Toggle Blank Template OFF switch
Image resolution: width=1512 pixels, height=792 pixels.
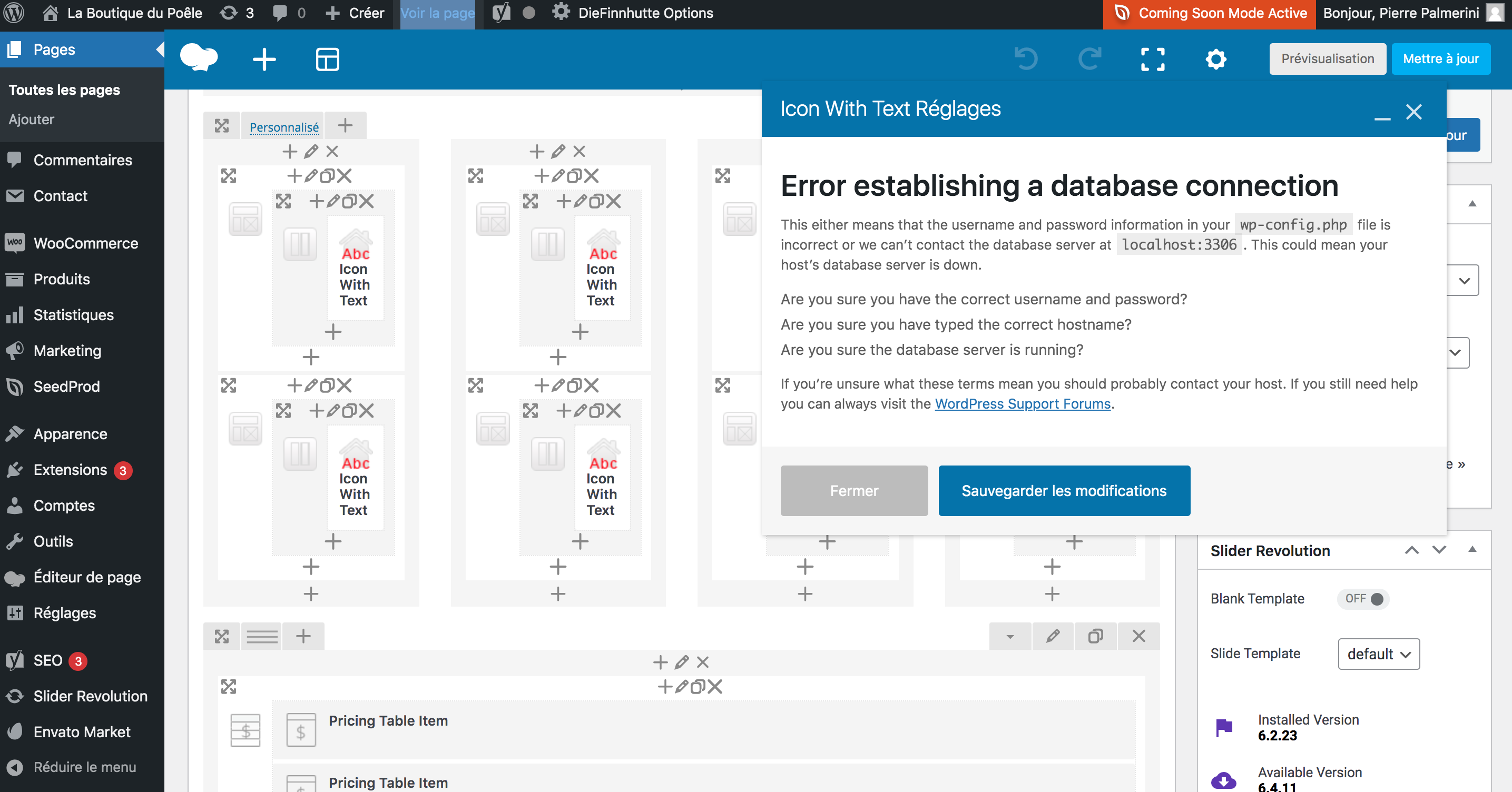coord(1363,598)
